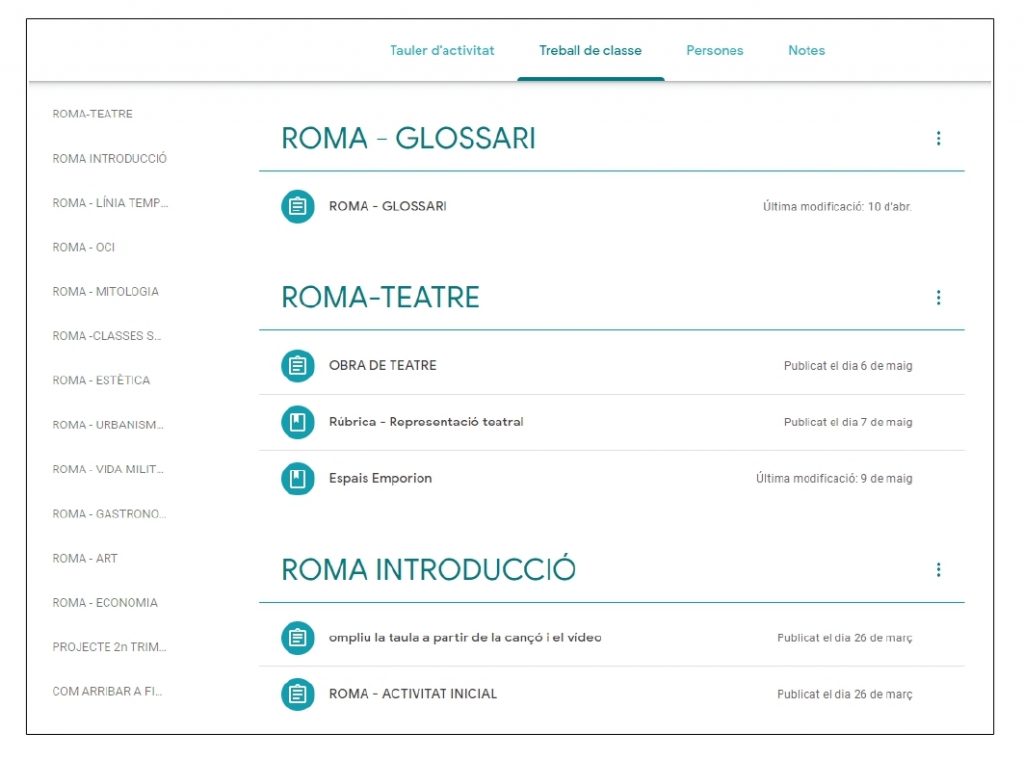
Task: Open the three-dot menu for ROMA-TEATRE topic
Action: [x=938, y=298]
